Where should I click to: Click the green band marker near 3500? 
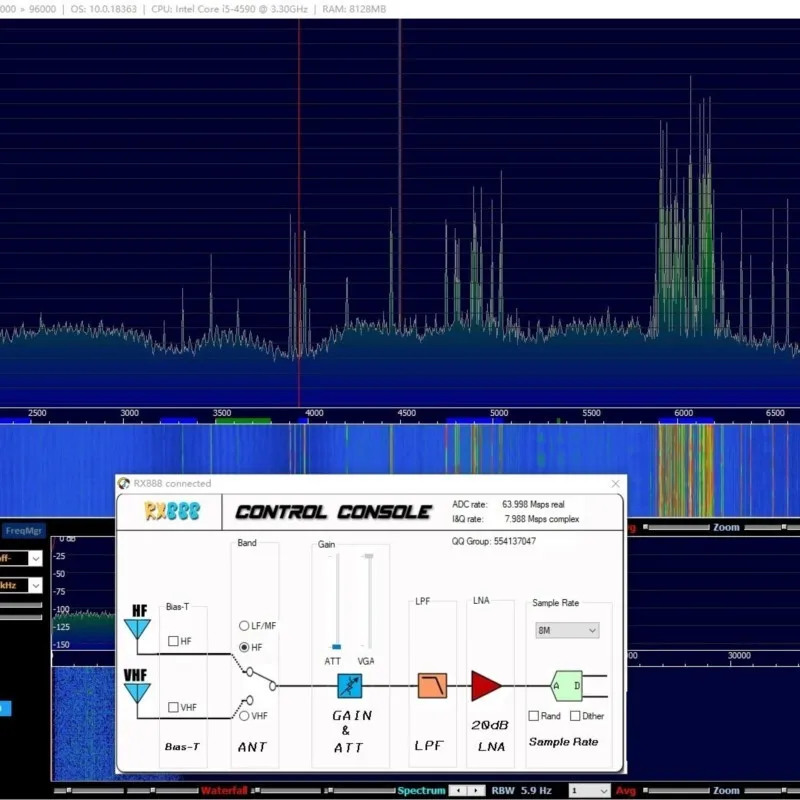pyautogui.click(x=243, y=421)
